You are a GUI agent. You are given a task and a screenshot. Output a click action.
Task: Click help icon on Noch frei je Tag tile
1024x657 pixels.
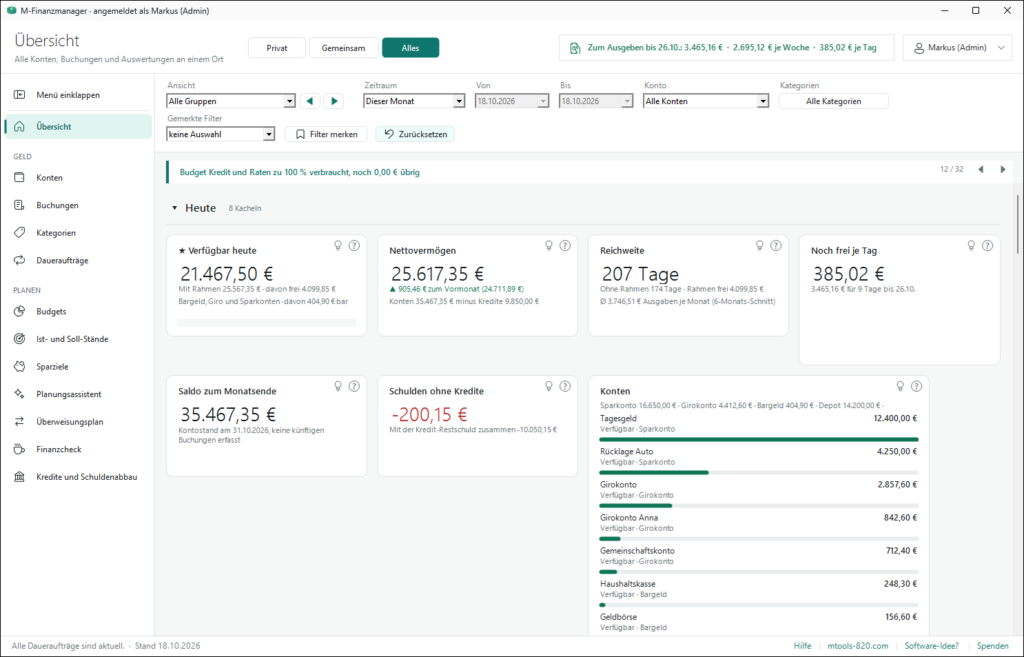coord(987,246)
